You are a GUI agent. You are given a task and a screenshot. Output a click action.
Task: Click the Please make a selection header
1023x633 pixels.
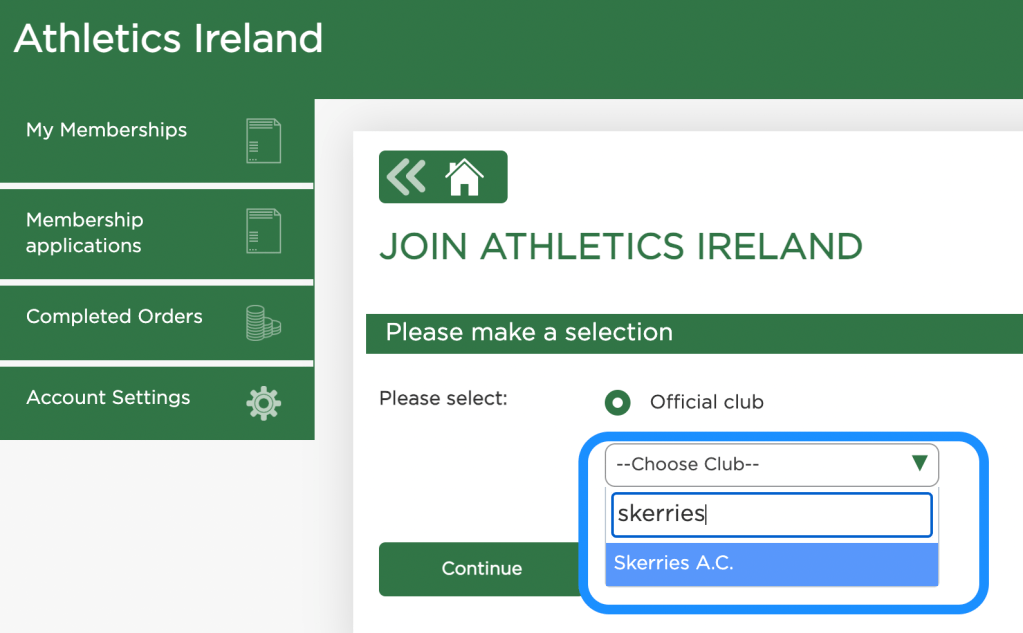click(x=529, y=333)
